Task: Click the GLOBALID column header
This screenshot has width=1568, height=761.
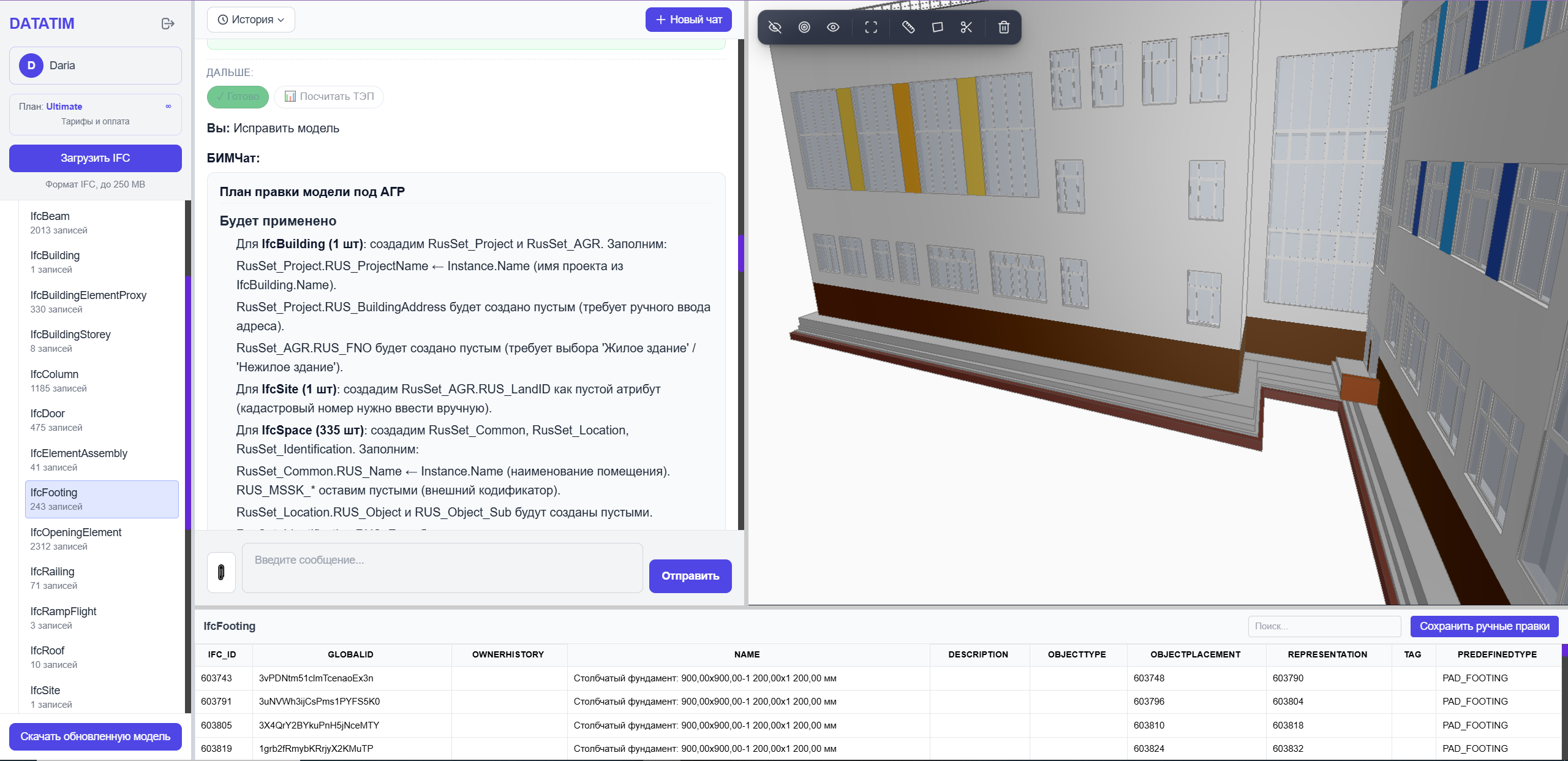Action: tap(351, 654)
